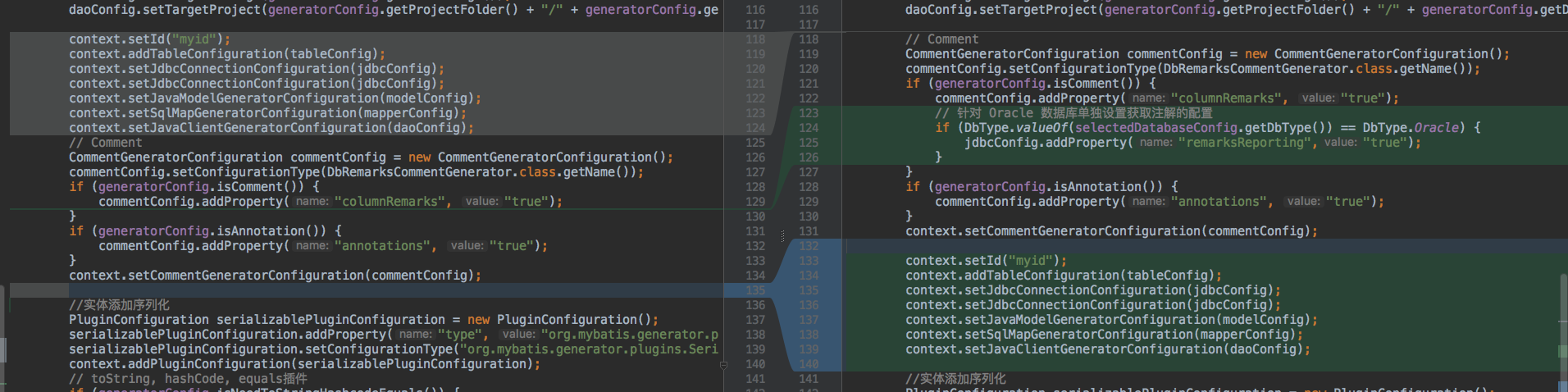
Task: Click the "// toString, hashCode, equals插件" comment
Action: pyautogui.click(x=188, y=379)
